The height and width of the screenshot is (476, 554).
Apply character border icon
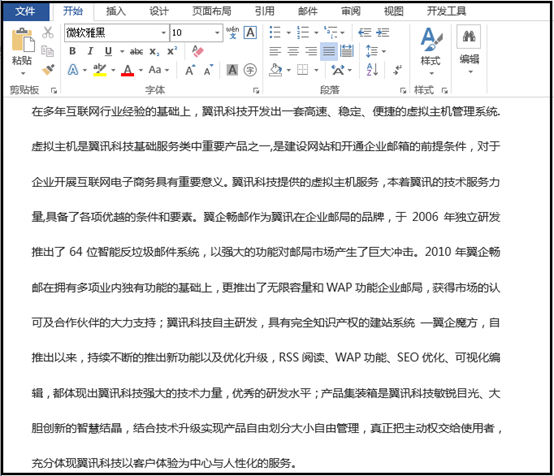coord(250,33)
